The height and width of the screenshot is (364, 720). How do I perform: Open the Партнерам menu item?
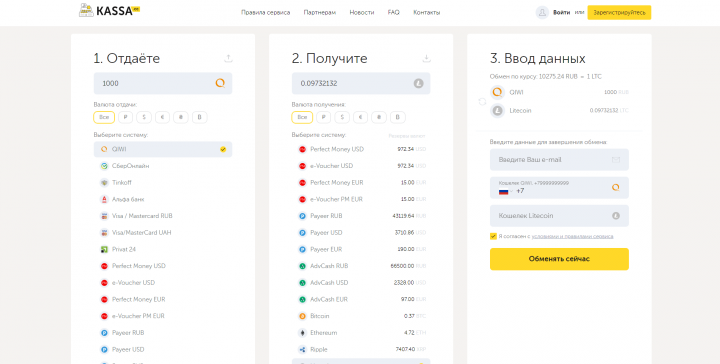(320, 12)
